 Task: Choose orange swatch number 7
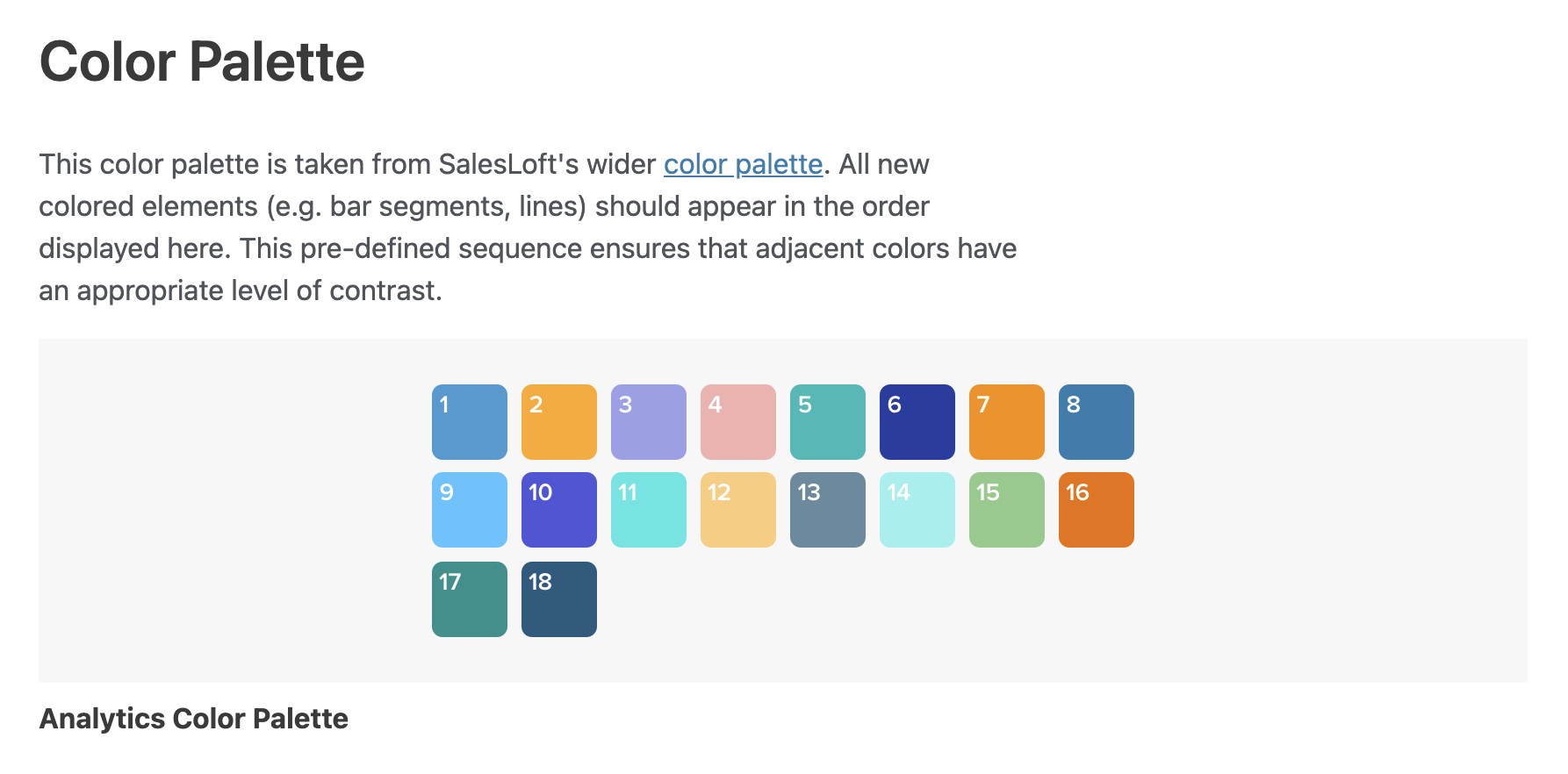point(1007,422)
